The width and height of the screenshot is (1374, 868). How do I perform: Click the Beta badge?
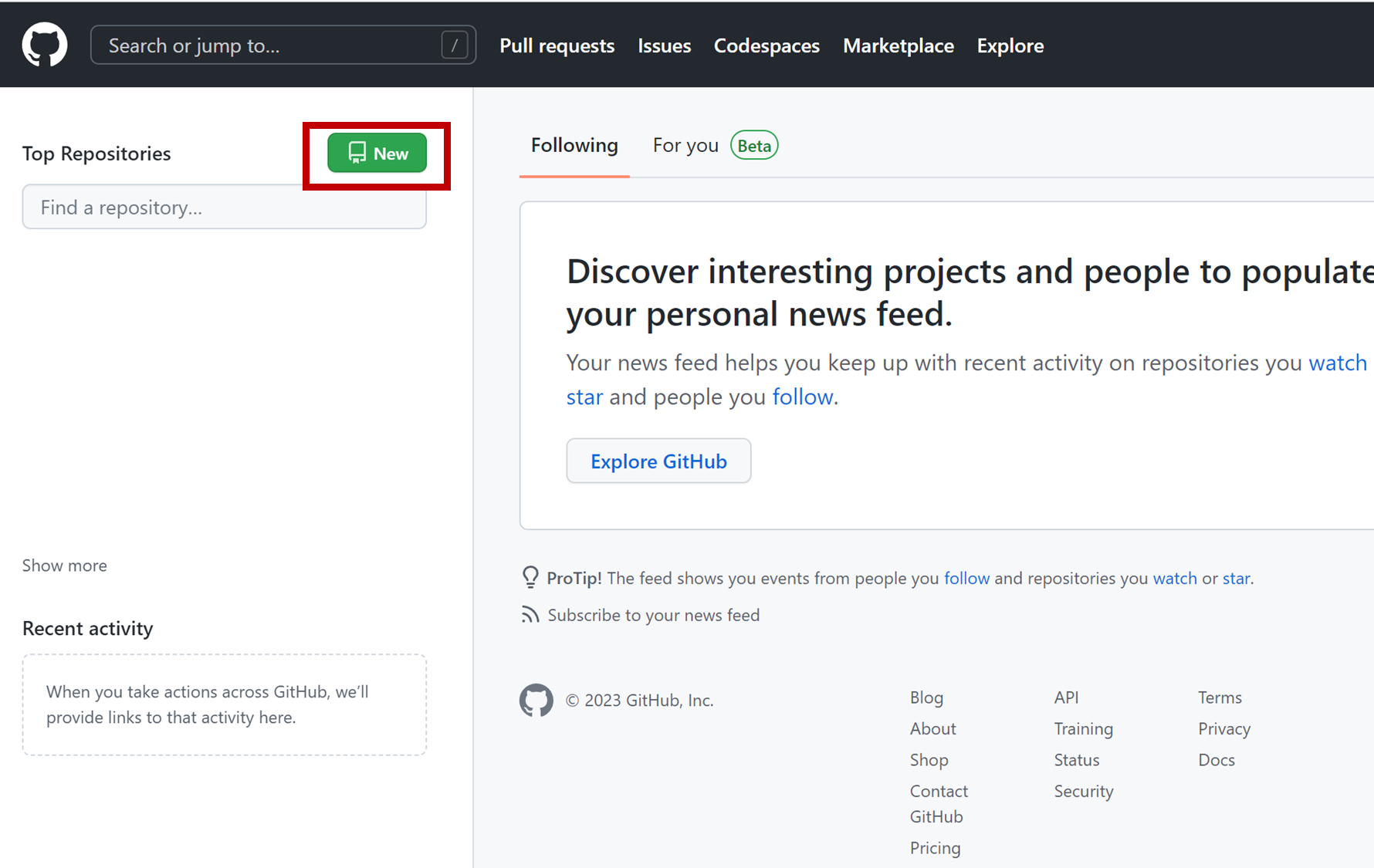click(x=754, y=146)
